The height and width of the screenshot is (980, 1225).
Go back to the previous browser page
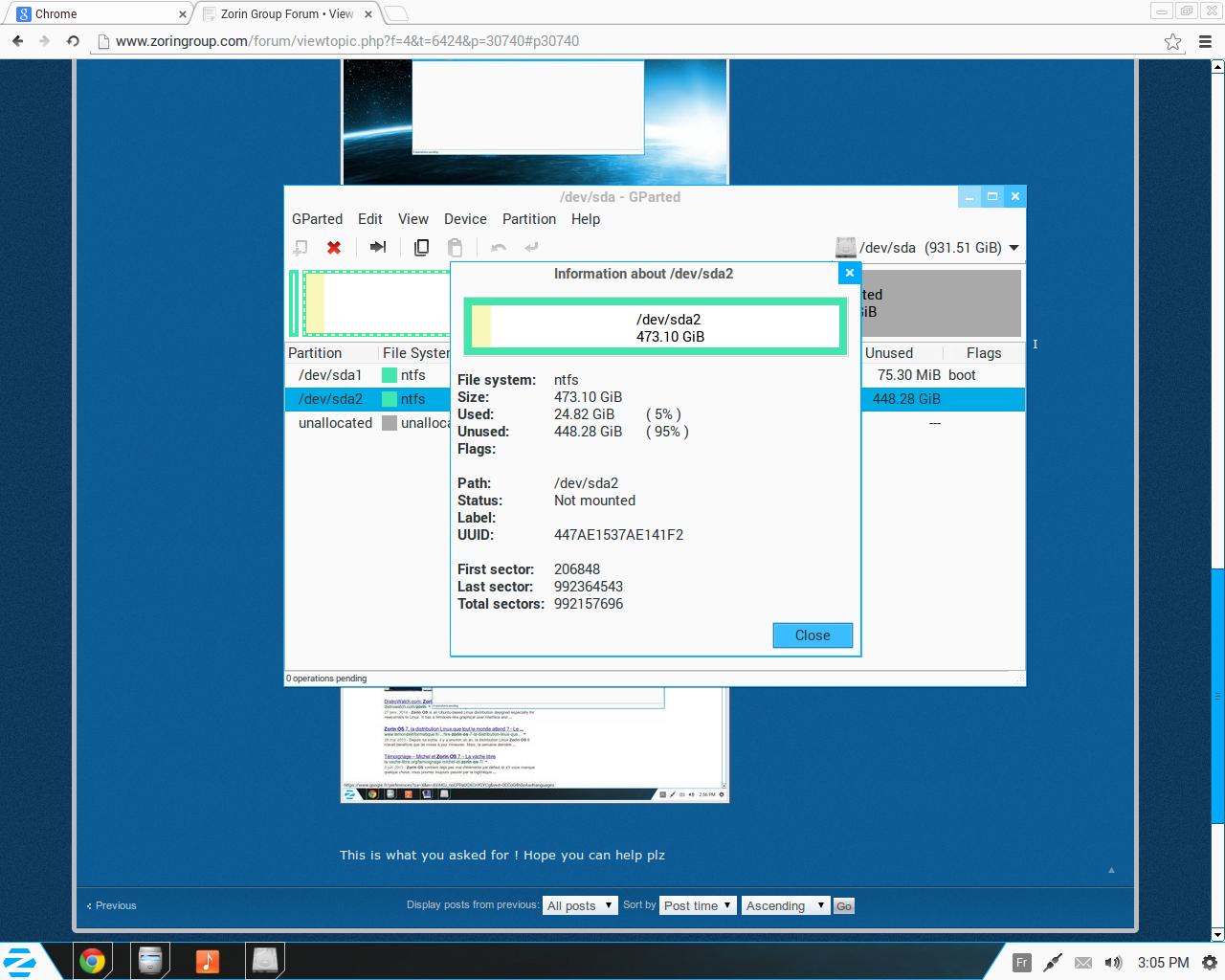point(17,41)
